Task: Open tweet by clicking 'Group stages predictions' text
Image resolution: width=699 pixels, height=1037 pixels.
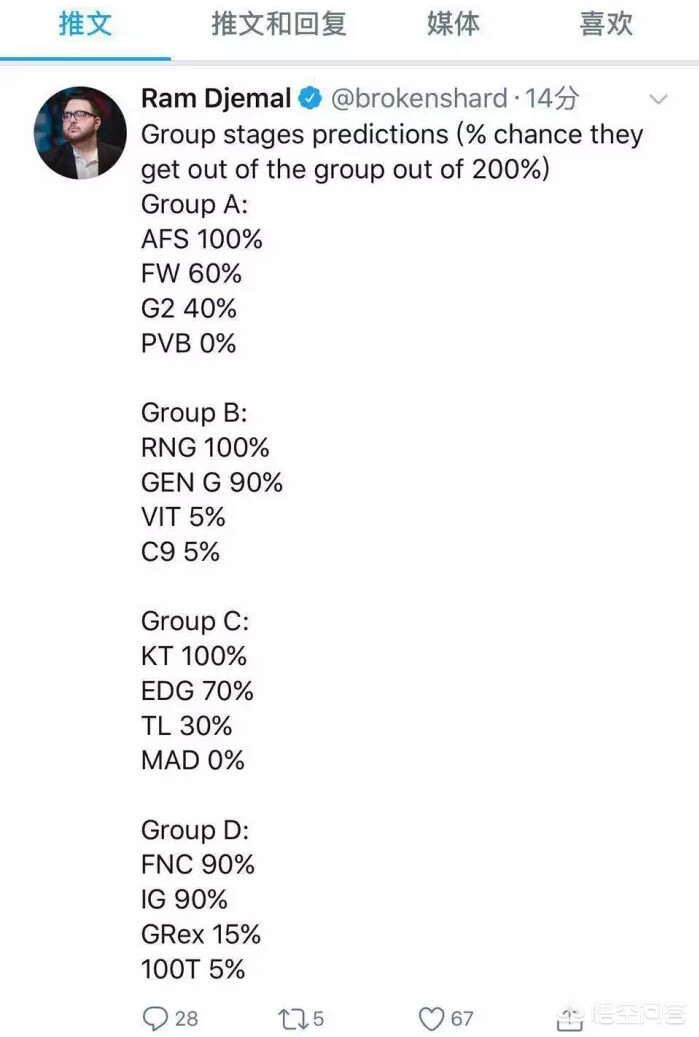Action: point(295,135)
